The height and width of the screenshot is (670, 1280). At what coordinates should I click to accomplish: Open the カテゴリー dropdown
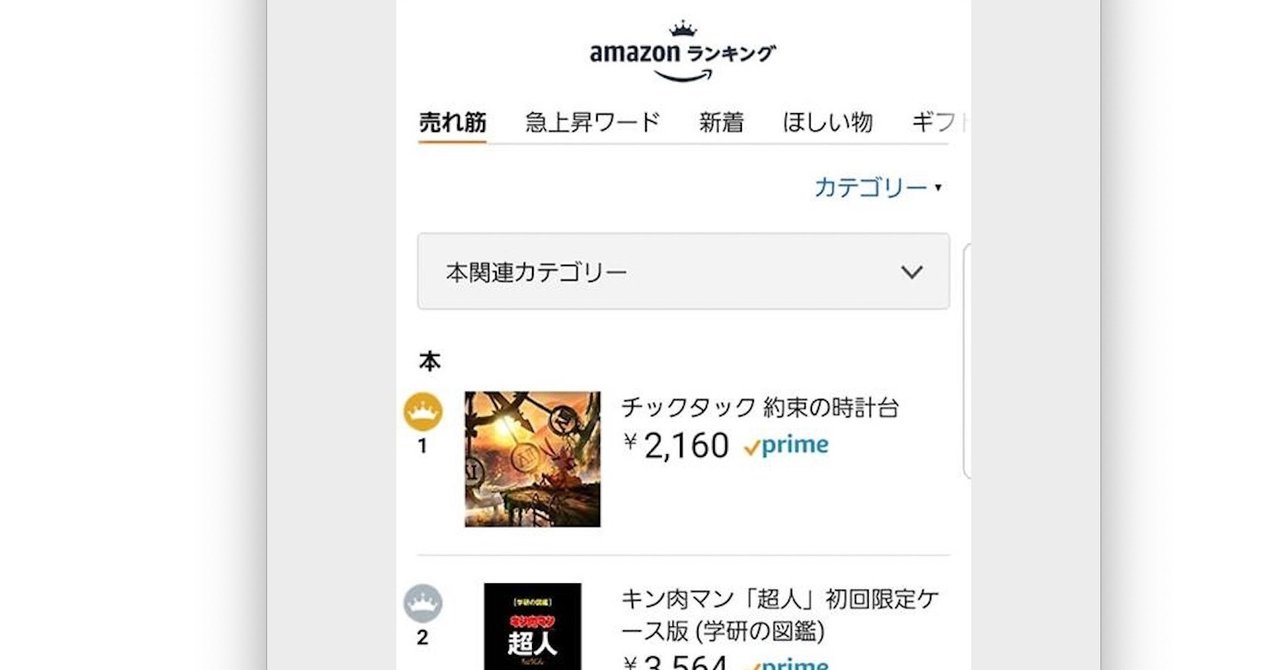[877, 187]
